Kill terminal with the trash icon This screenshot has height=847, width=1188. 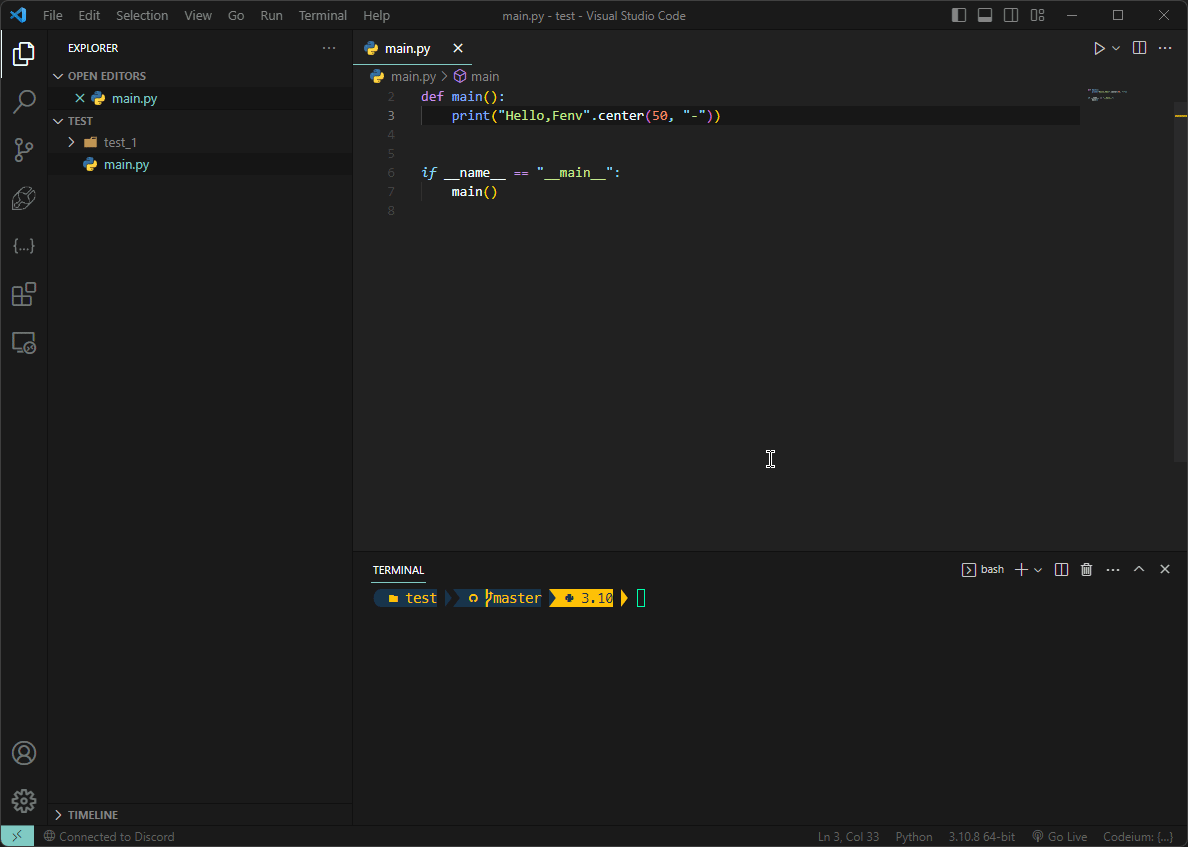pos(1087,569)
